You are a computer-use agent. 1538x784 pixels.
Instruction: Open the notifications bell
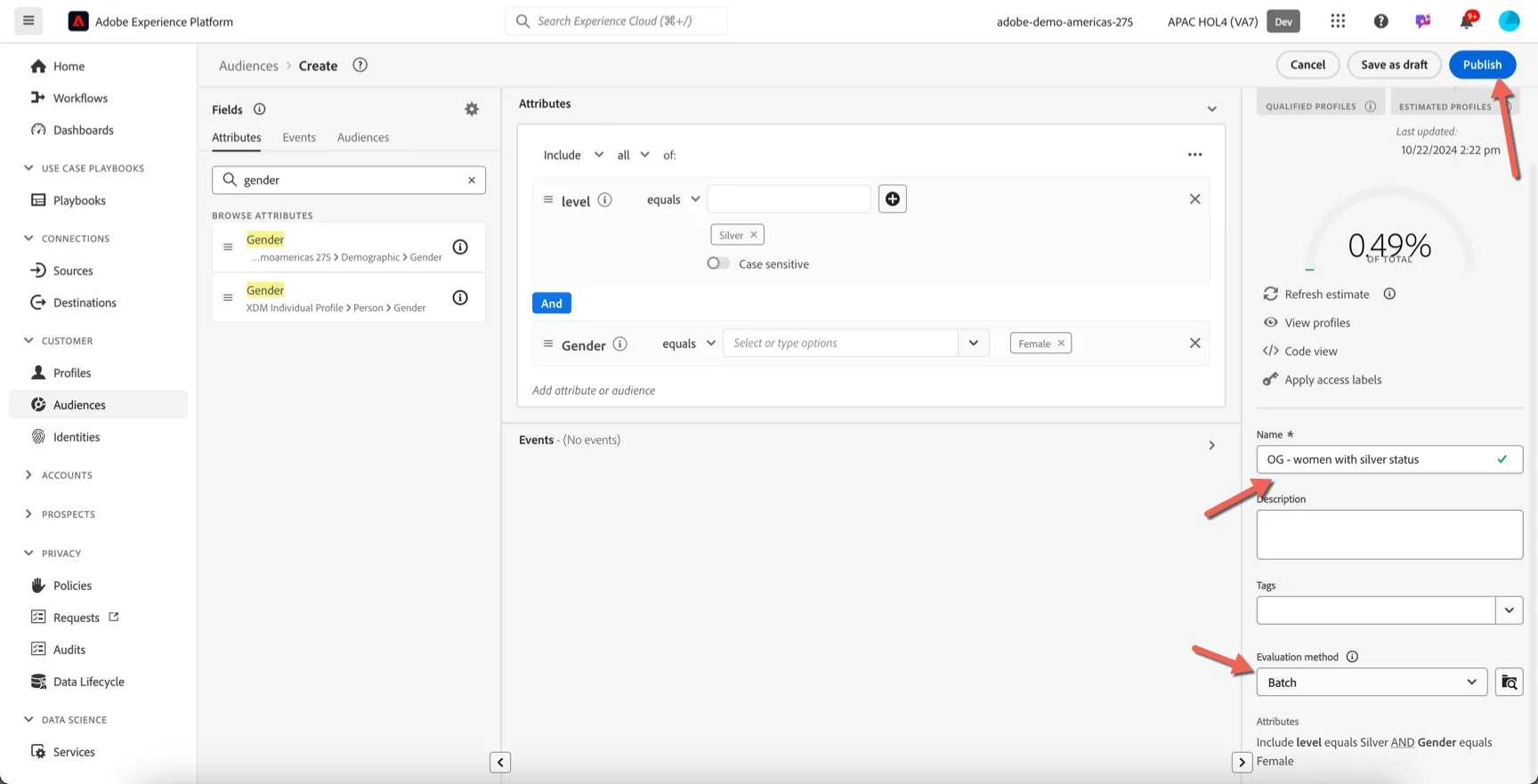pos(1467,20)
